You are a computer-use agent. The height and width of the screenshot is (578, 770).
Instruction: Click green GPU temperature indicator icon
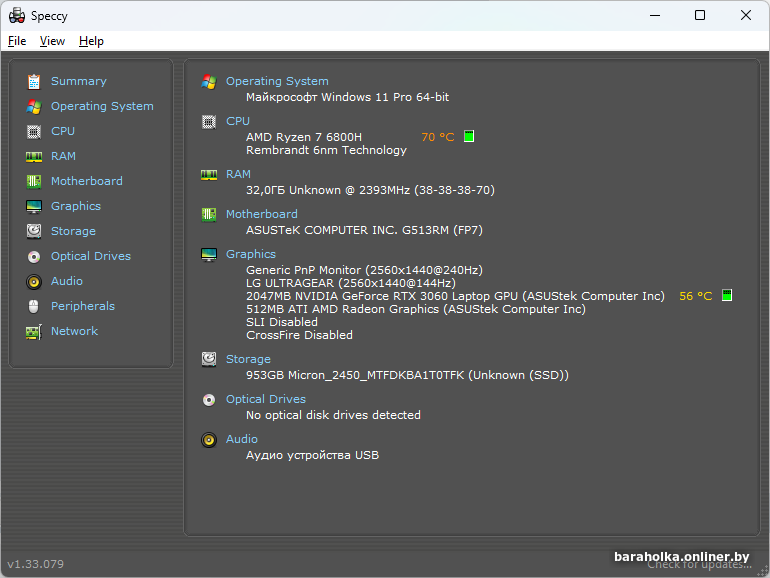point(727,295)
